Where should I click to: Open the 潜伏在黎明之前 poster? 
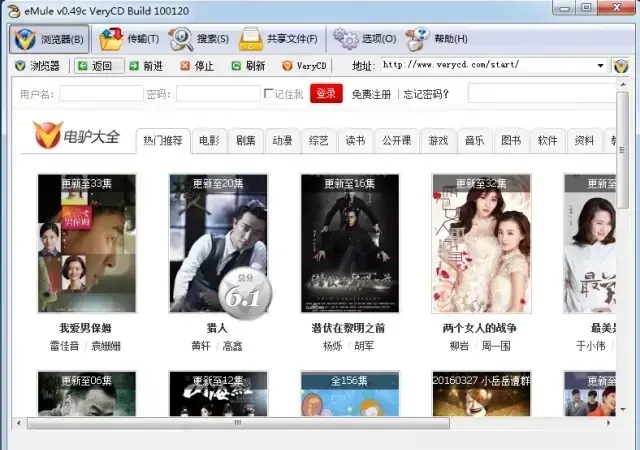pyautogui.click(x=350, y=243)
